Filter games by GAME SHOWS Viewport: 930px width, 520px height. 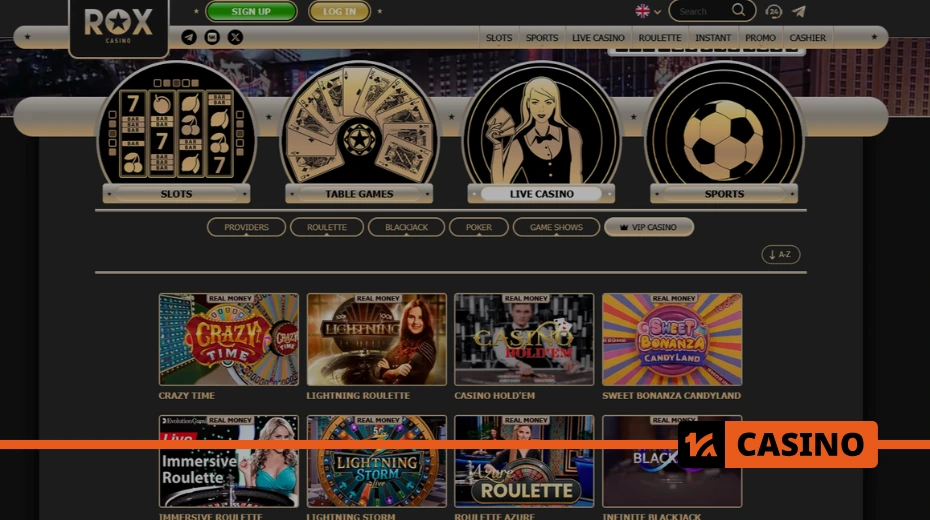(x=556, y=227)
